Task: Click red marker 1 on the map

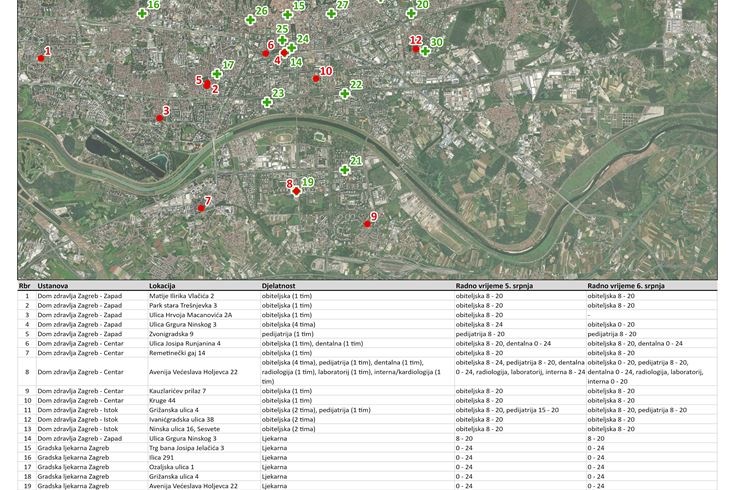Action: pyautogui.click(x=41, y=58)
